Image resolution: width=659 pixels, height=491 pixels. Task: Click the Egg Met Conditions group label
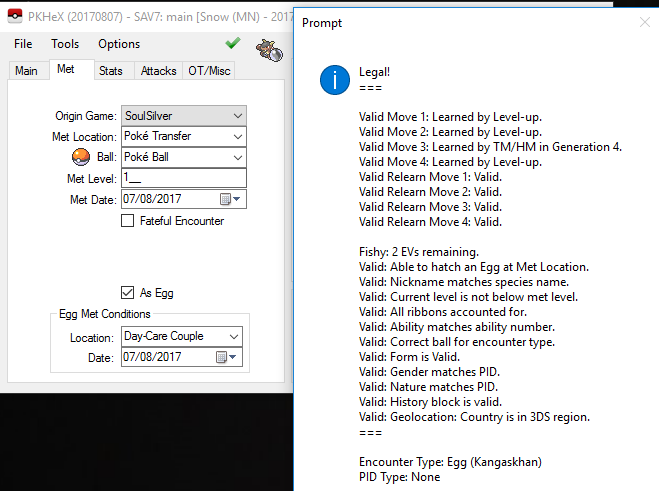tap(104, 314)
